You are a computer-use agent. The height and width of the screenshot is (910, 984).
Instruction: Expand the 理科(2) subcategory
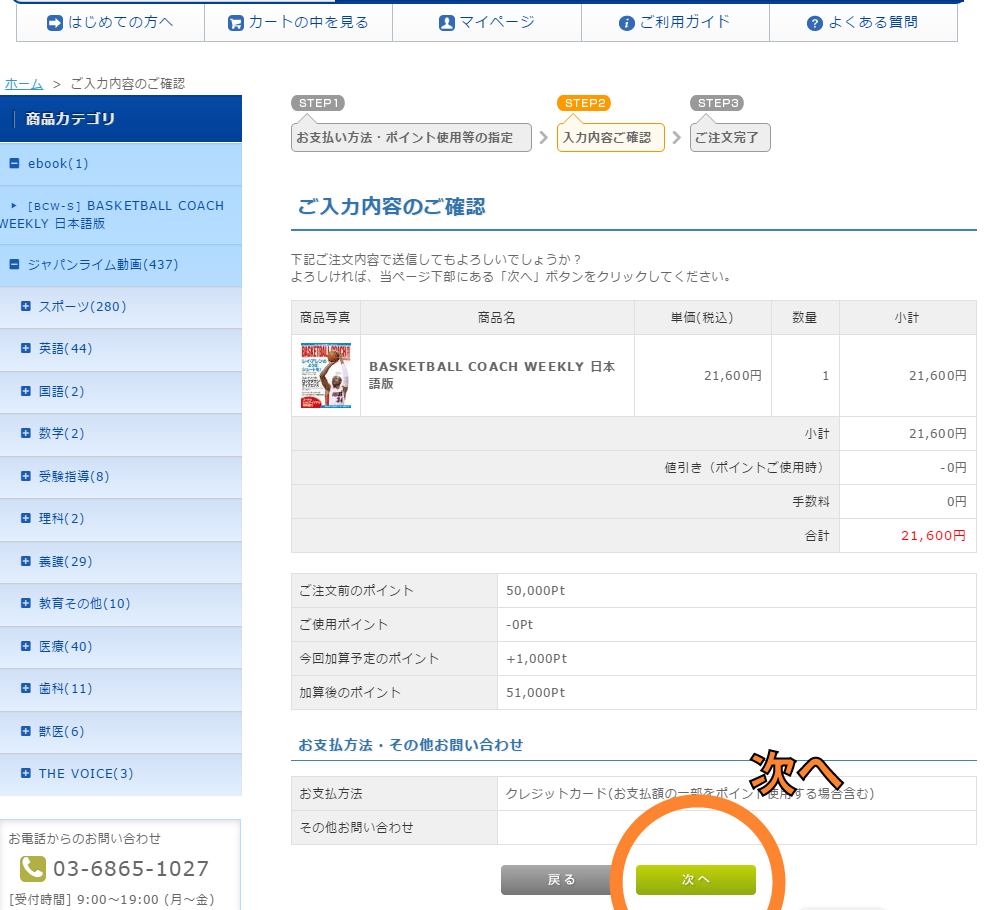(26, 518)
